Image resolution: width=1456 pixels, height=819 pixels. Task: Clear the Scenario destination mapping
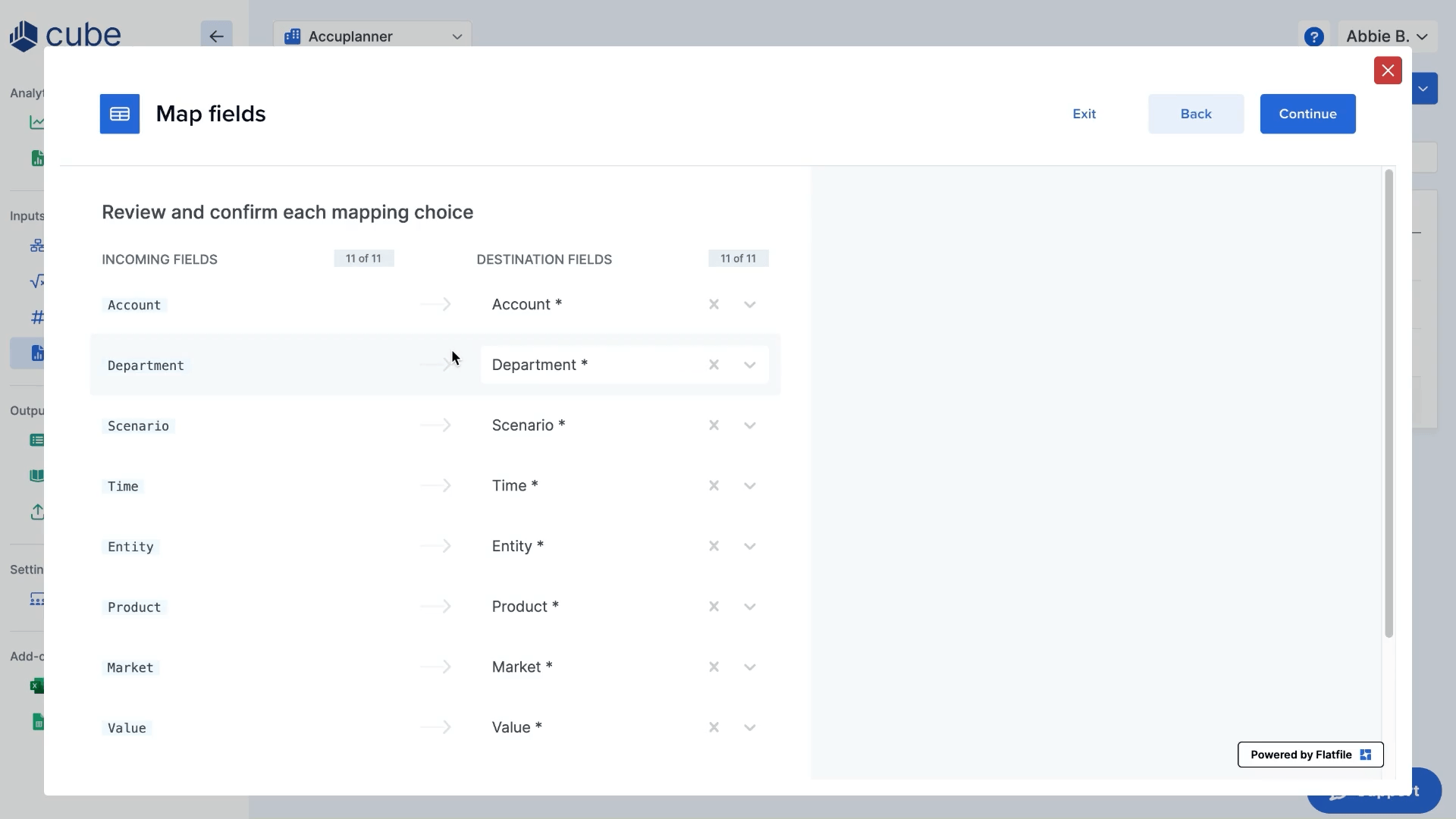pyautogui.click(x=714, y=425)
